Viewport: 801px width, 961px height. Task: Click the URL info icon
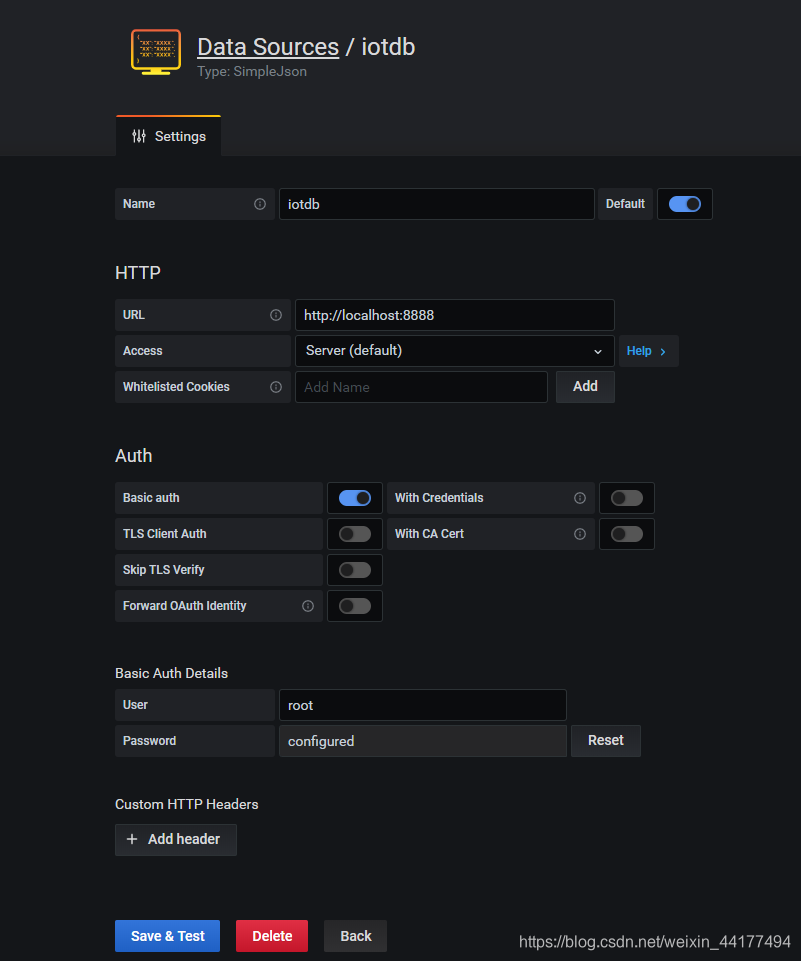276,315
